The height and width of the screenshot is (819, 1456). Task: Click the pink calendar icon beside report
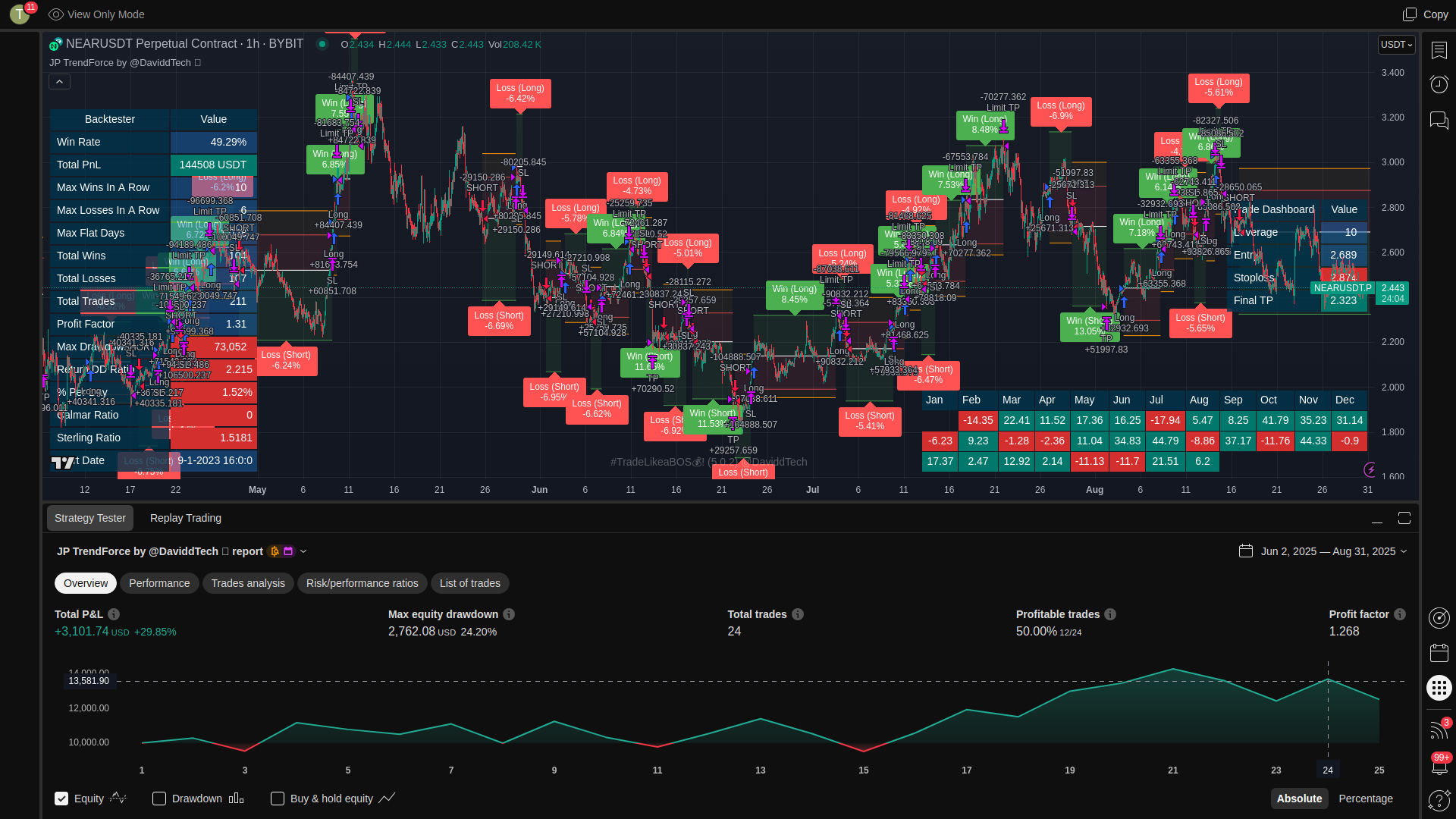pyautogui.click(x=288, y=551)
